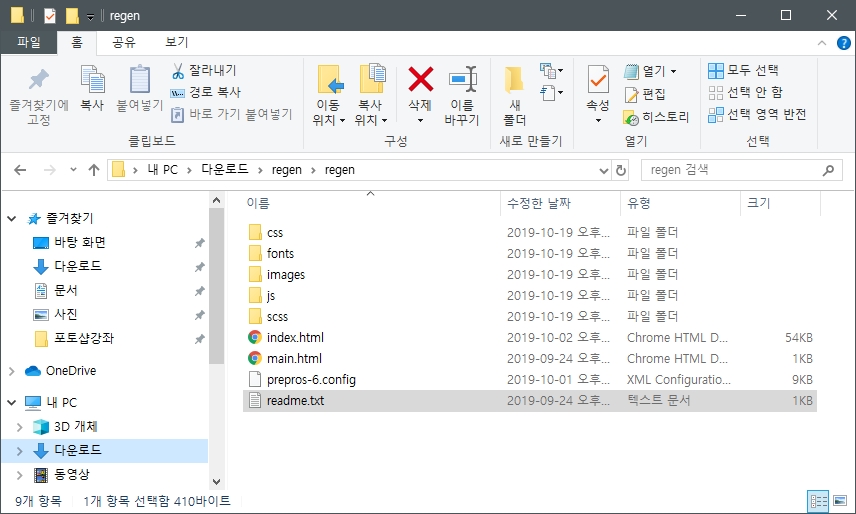Click the search magnifier icon

pos(828,170)
